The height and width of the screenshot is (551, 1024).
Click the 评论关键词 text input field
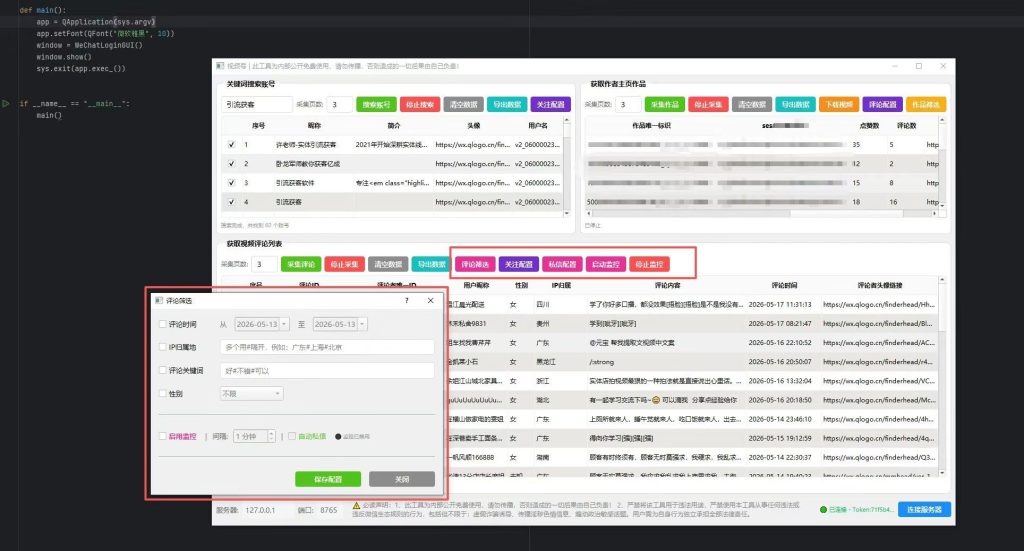(x=327, y=371)
